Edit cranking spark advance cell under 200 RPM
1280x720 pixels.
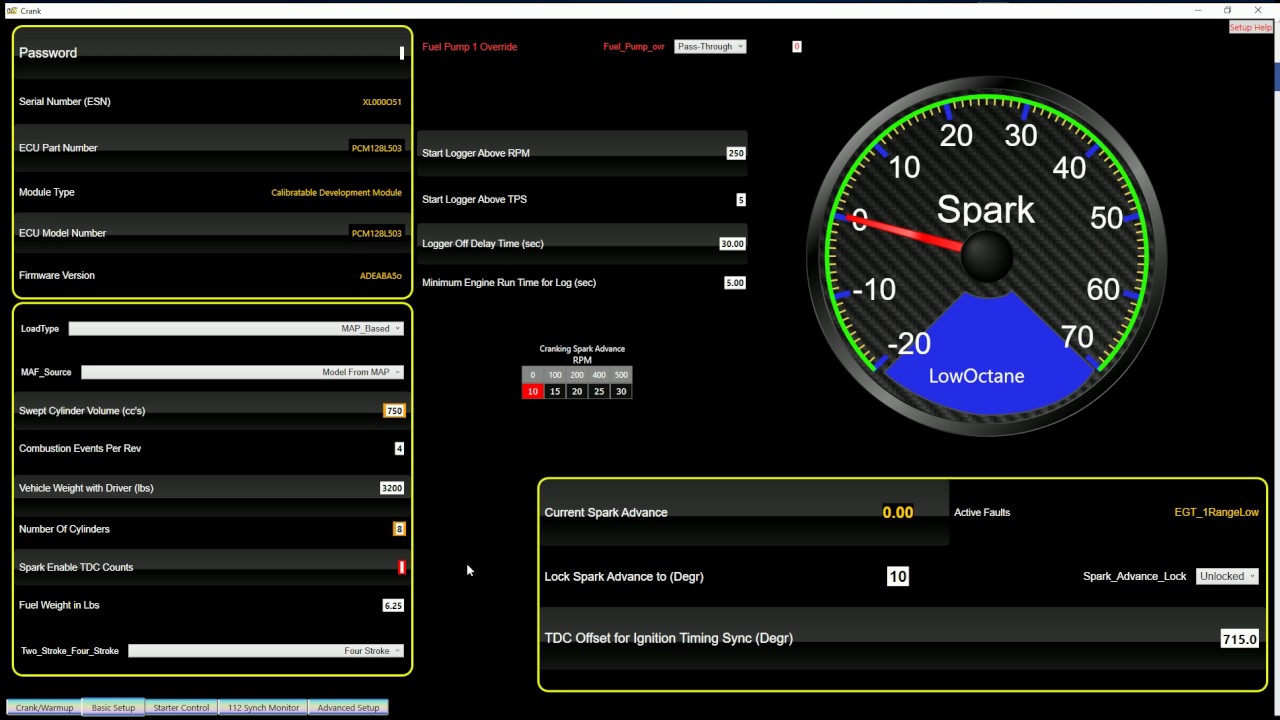tap(577, 391)
